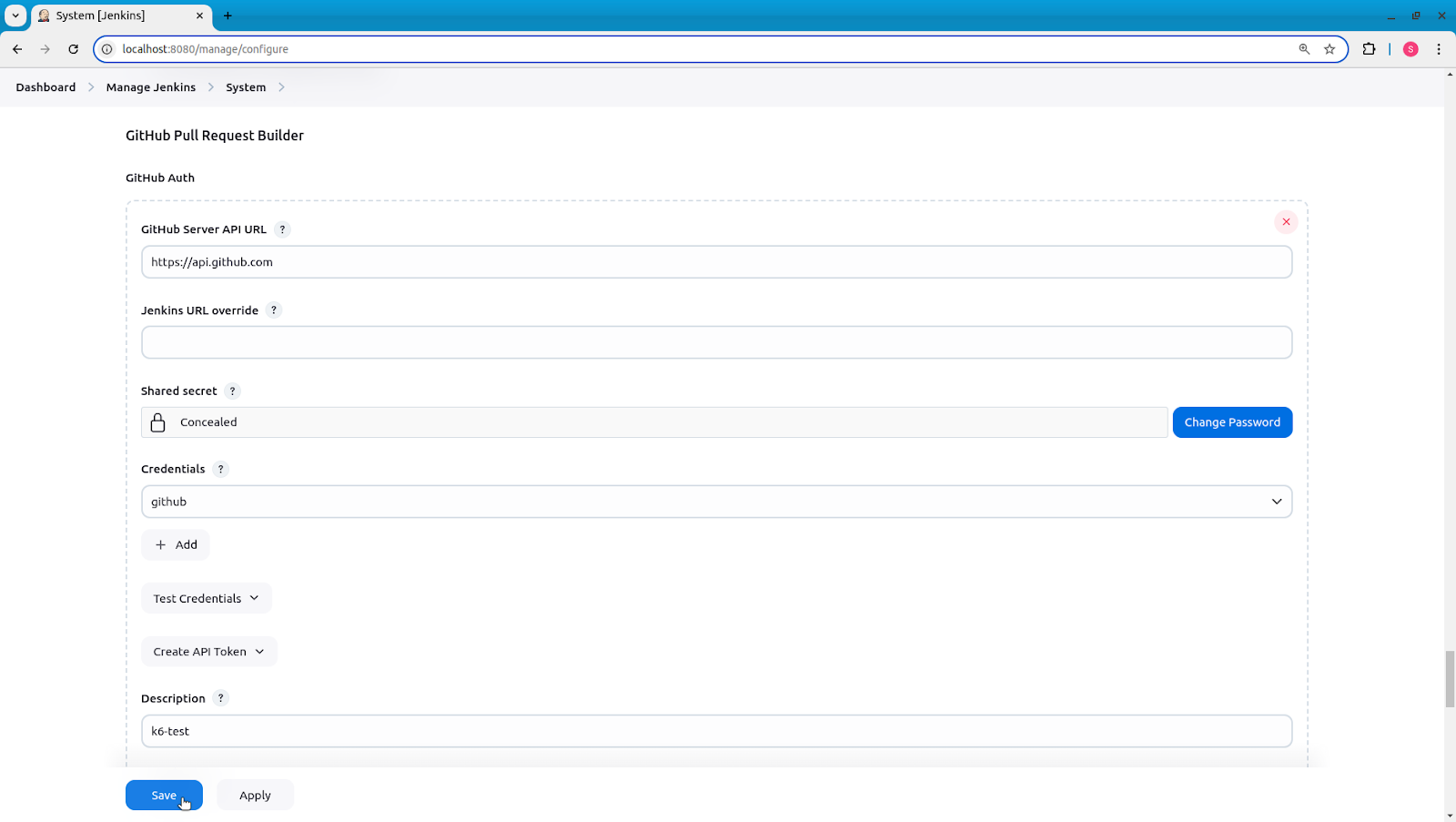Click Change Password button
Viewport: 1456px width, 822px height.
(x=1232, y=422)
